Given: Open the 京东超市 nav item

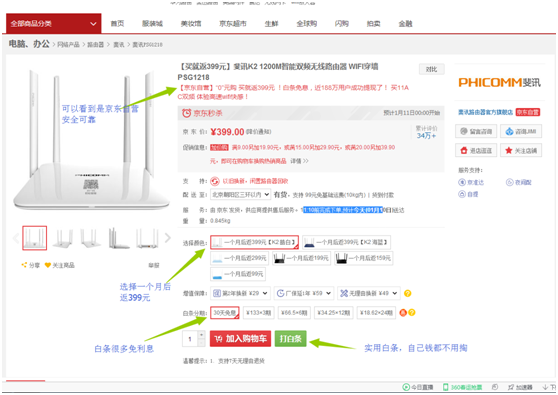Looking at the screenshot, I should click(x=232, y=24).
